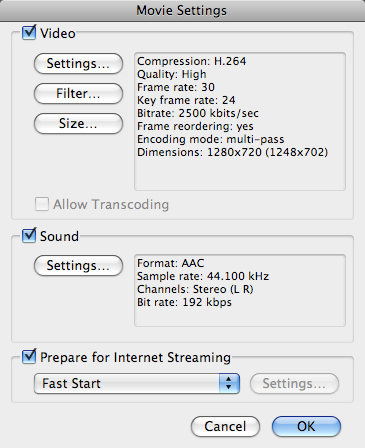Click the Fast Start dropdown arrows
Image resolution: width=365 pixels, height=448 pixels.
pos(229,383)
